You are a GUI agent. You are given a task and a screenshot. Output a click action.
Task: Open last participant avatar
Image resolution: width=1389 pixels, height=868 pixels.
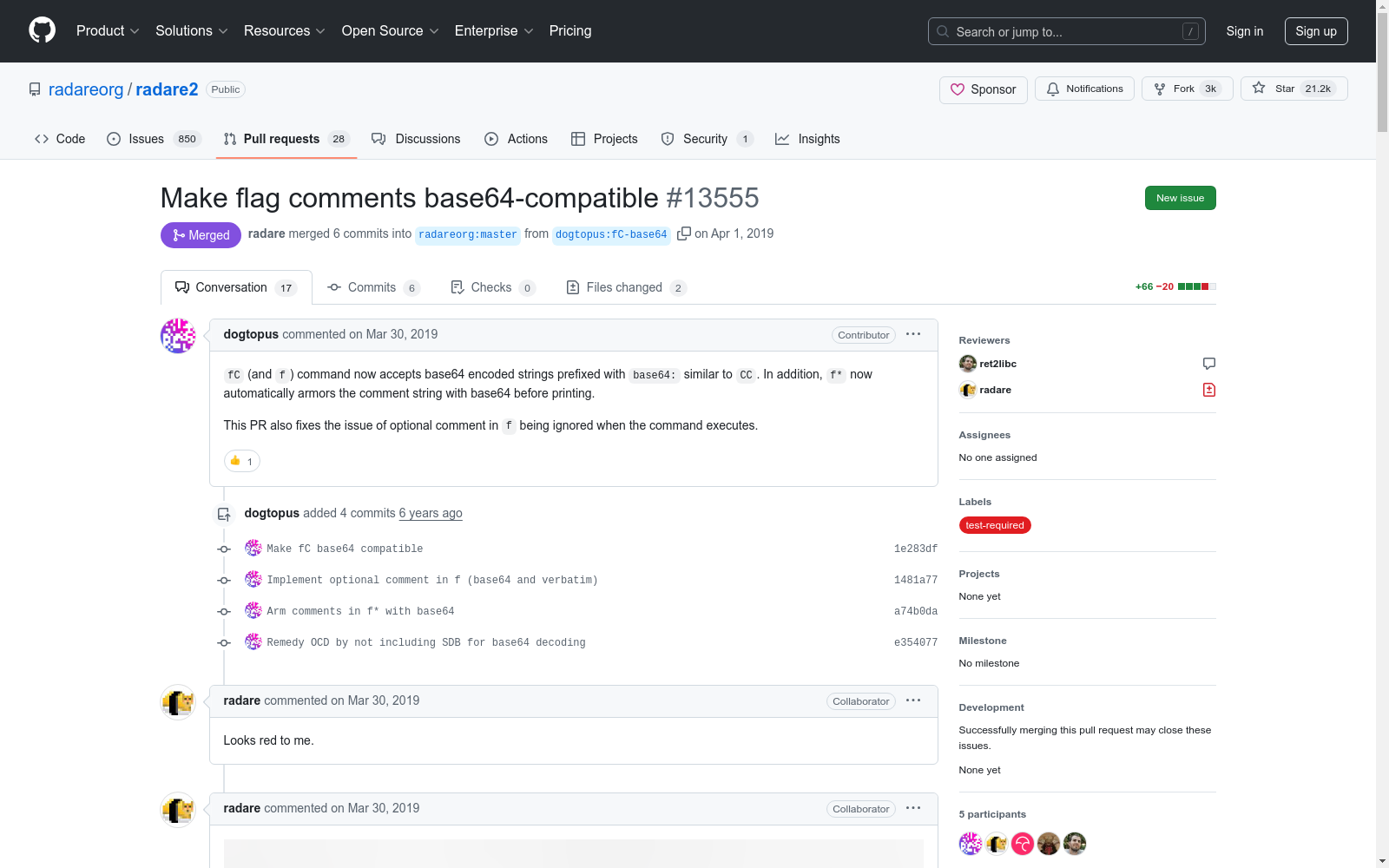point(1075,844)
